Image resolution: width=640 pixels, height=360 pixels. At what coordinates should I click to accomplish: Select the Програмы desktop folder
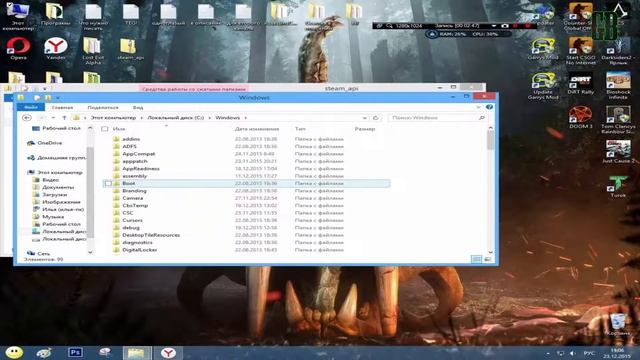tap(56, 14)
